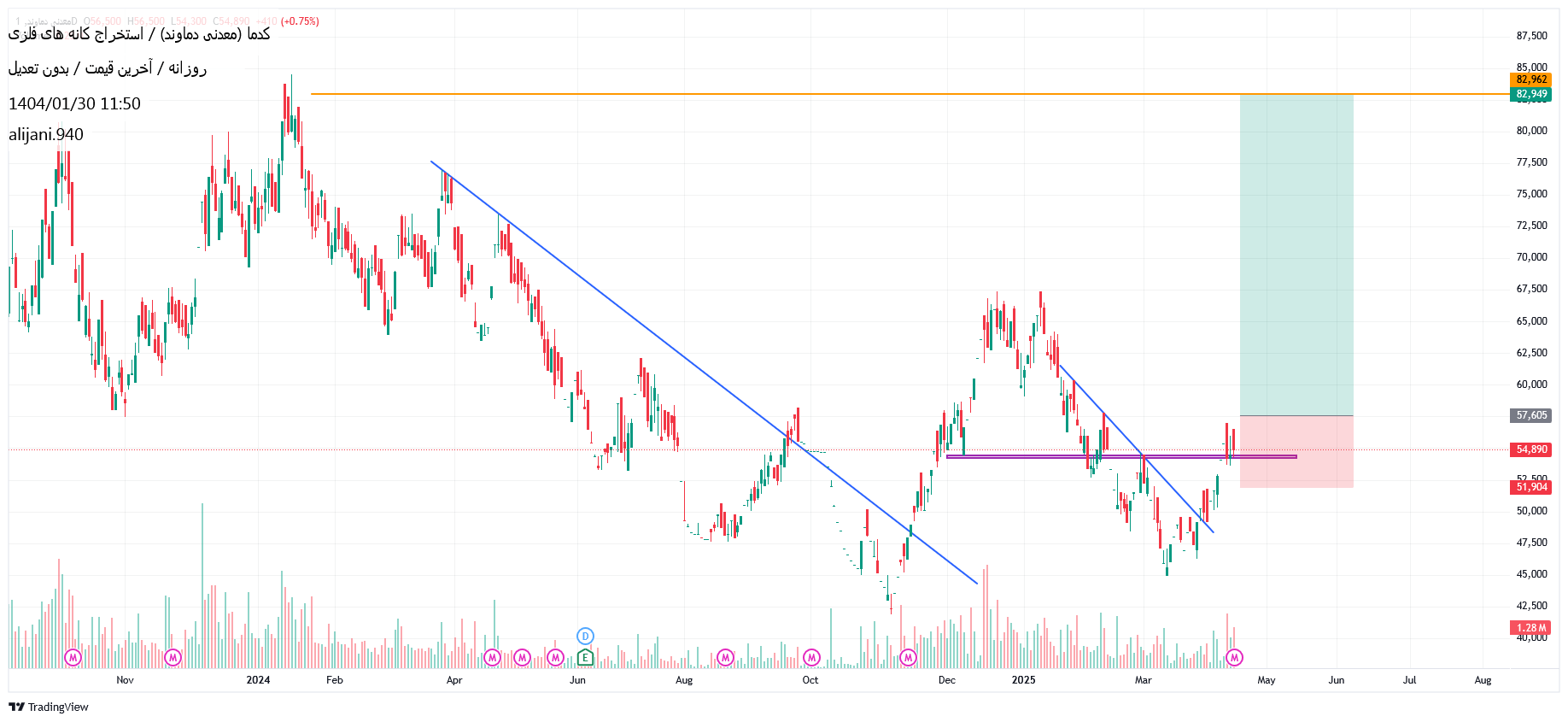Click the Oct label on time axis
1568x722 pixels.
pos(810,680)
